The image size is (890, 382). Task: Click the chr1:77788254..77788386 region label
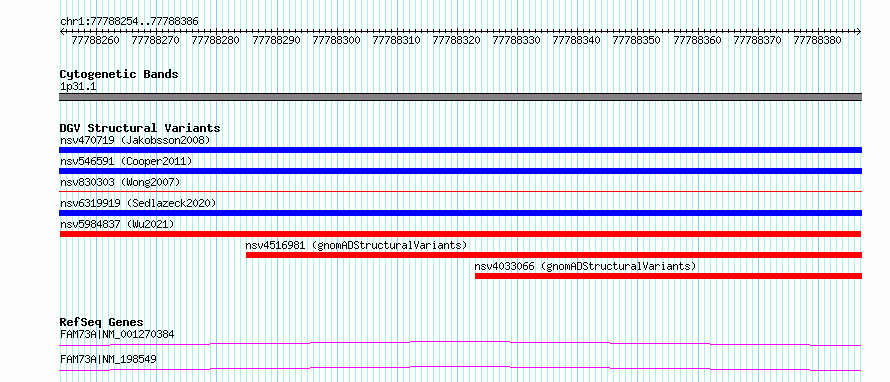click(x=129, y=22)
